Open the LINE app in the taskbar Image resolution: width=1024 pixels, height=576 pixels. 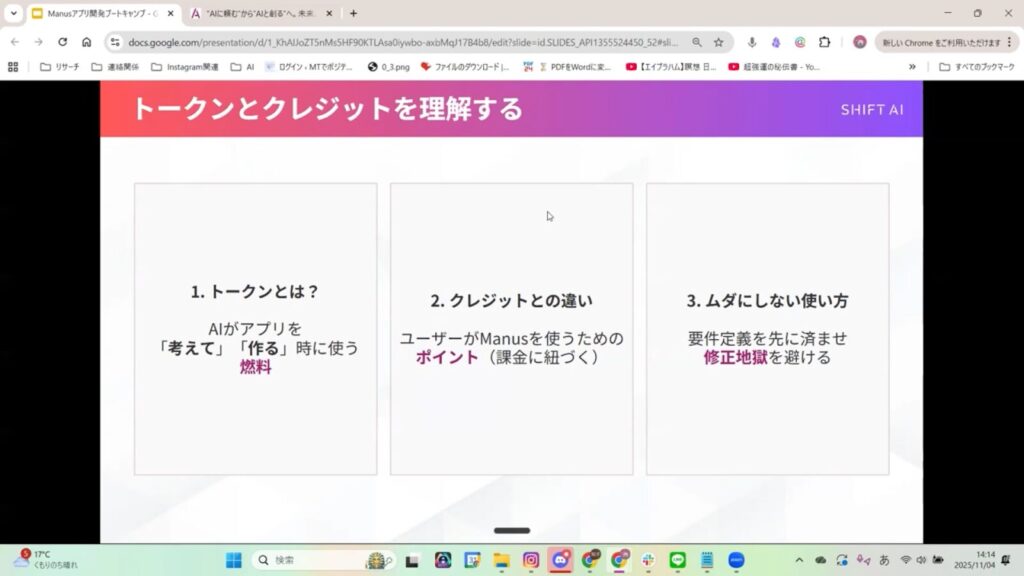pos(677,560)
